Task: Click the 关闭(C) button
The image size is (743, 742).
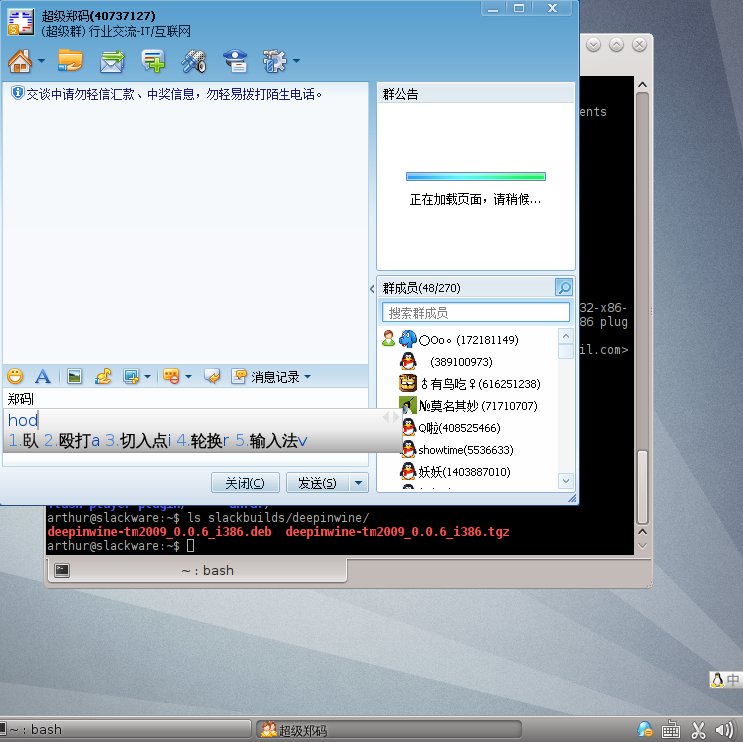Action: (x=245, y=483)
